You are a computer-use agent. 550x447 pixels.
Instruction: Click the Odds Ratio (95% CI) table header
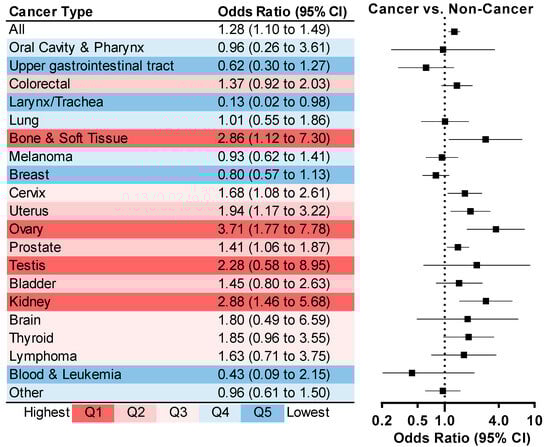coord(282,12)
